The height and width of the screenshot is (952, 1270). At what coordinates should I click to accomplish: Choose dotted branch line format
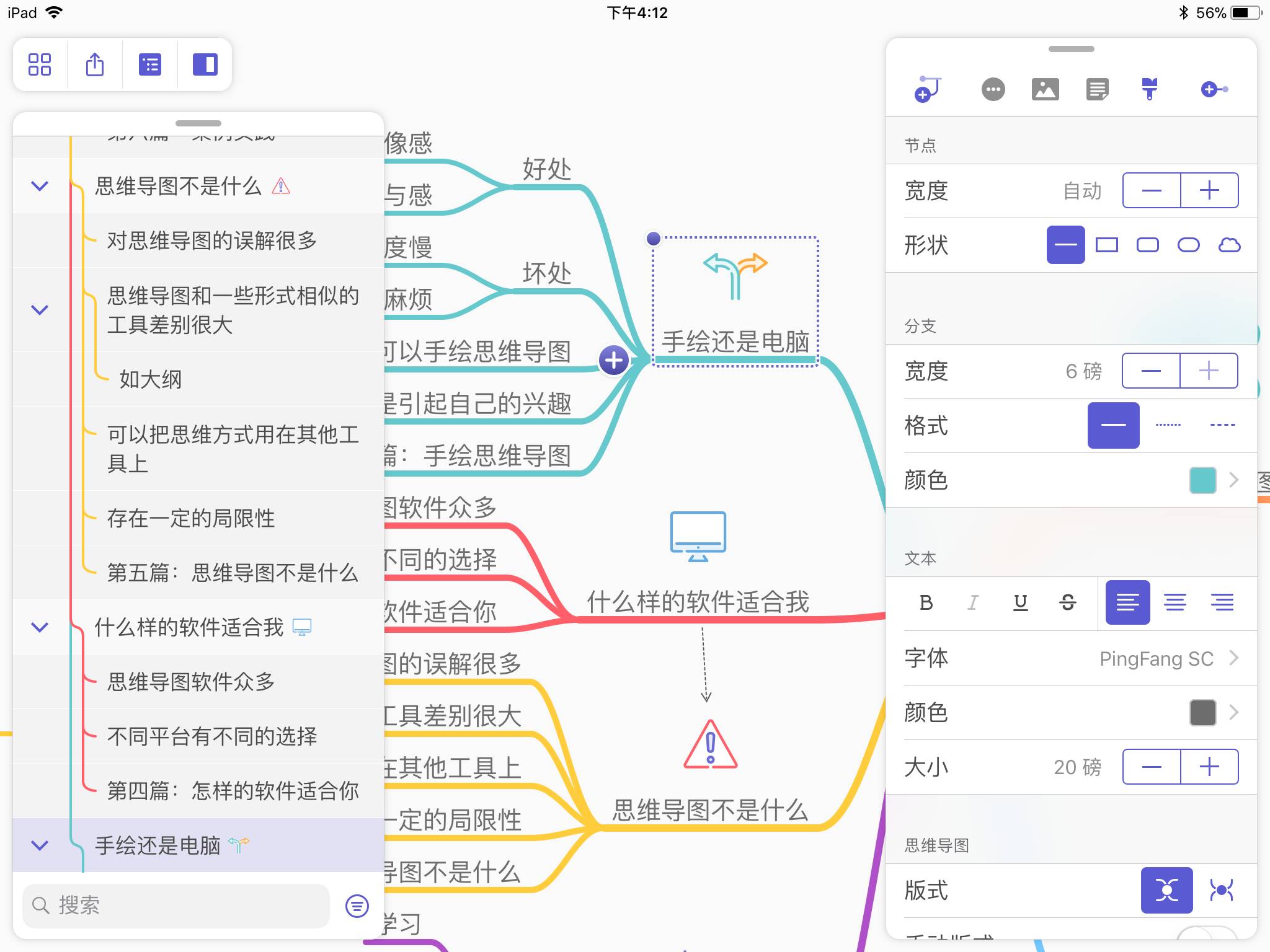(1168, 425)
